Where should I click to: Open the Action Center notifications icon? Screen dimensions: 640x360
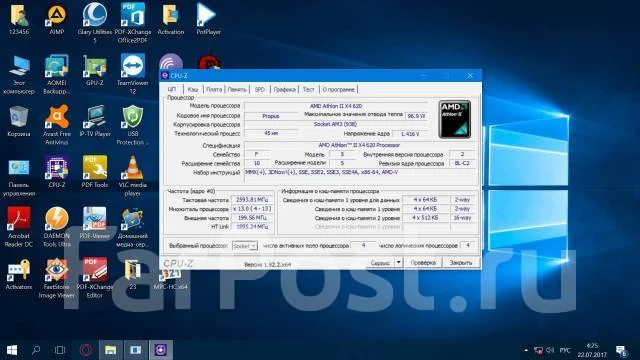pos(622,350)
